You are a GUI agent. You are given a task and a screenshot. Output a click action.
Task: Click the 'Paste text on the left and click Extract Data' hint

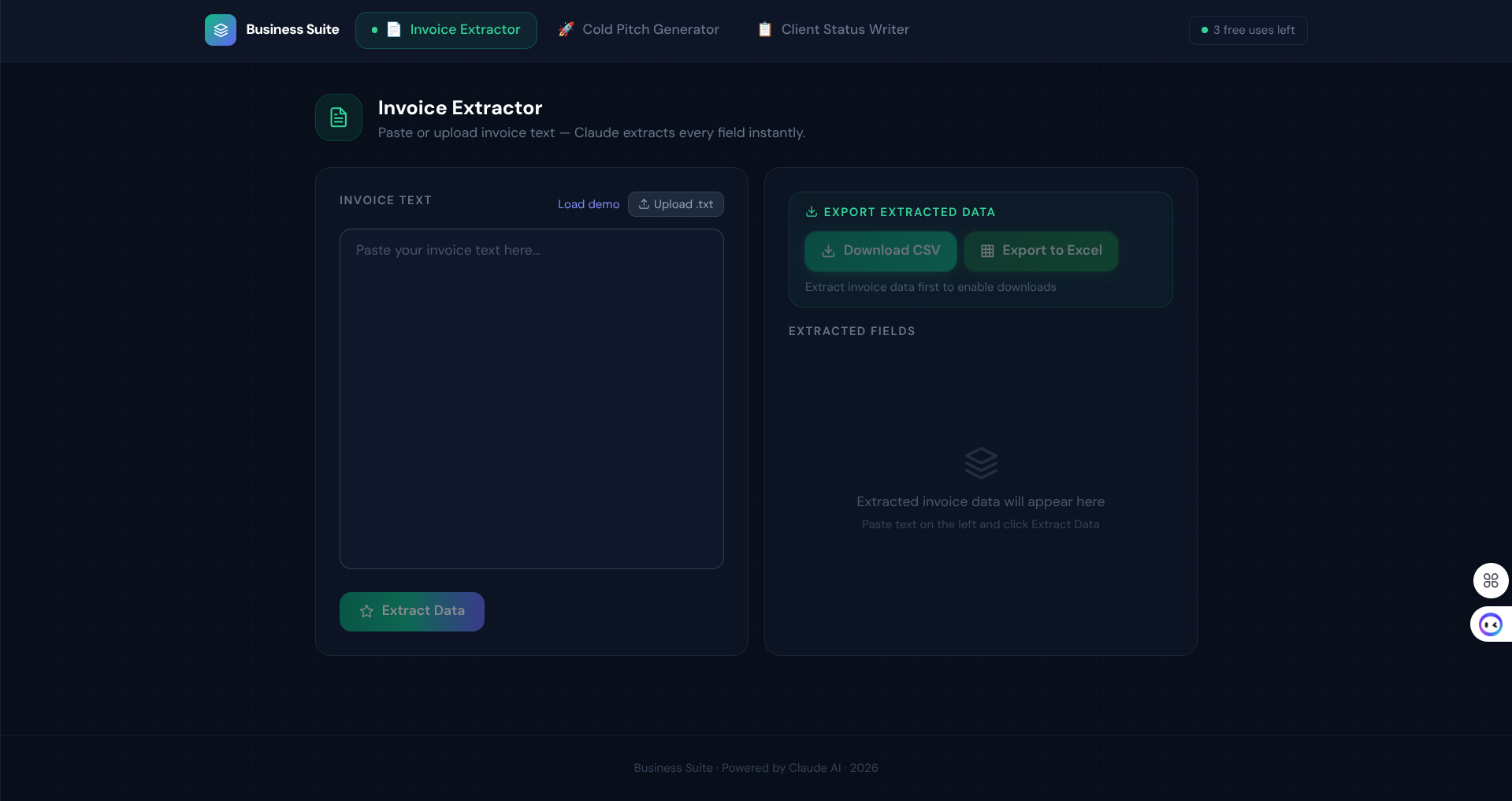tap(981, 524)
